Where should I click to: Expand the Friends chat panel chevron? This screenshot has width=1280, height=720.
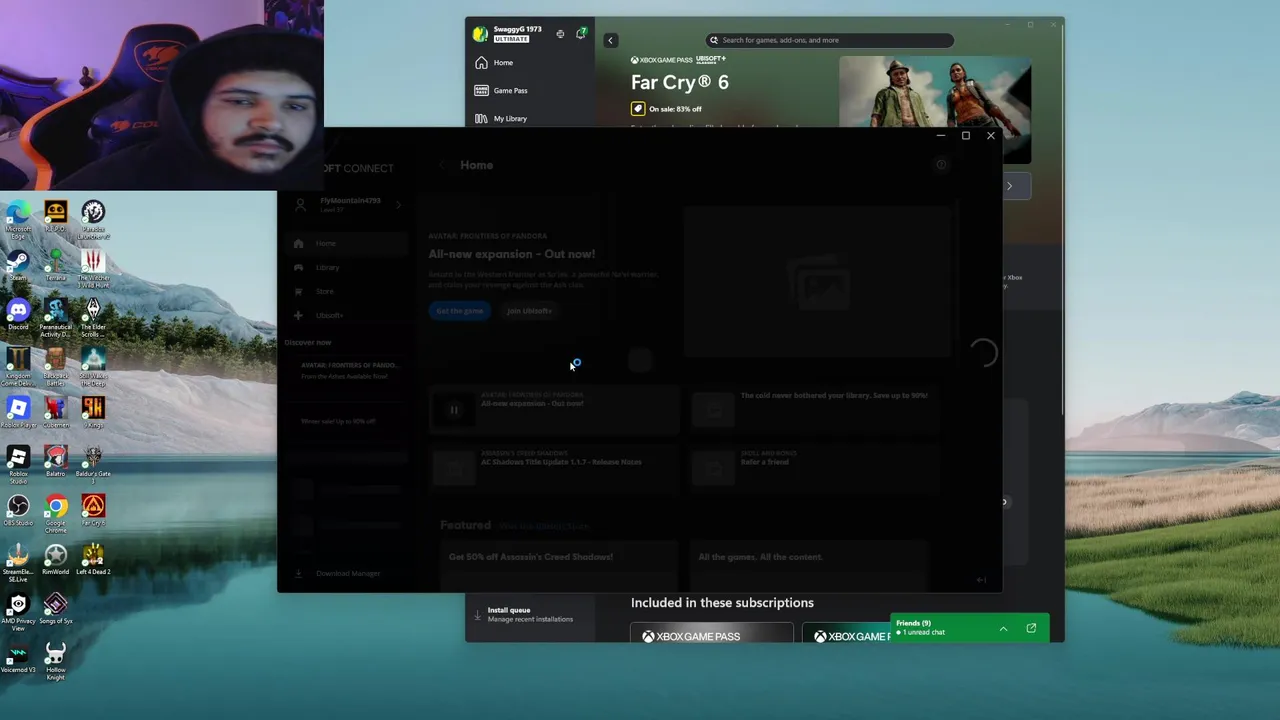1003,629
